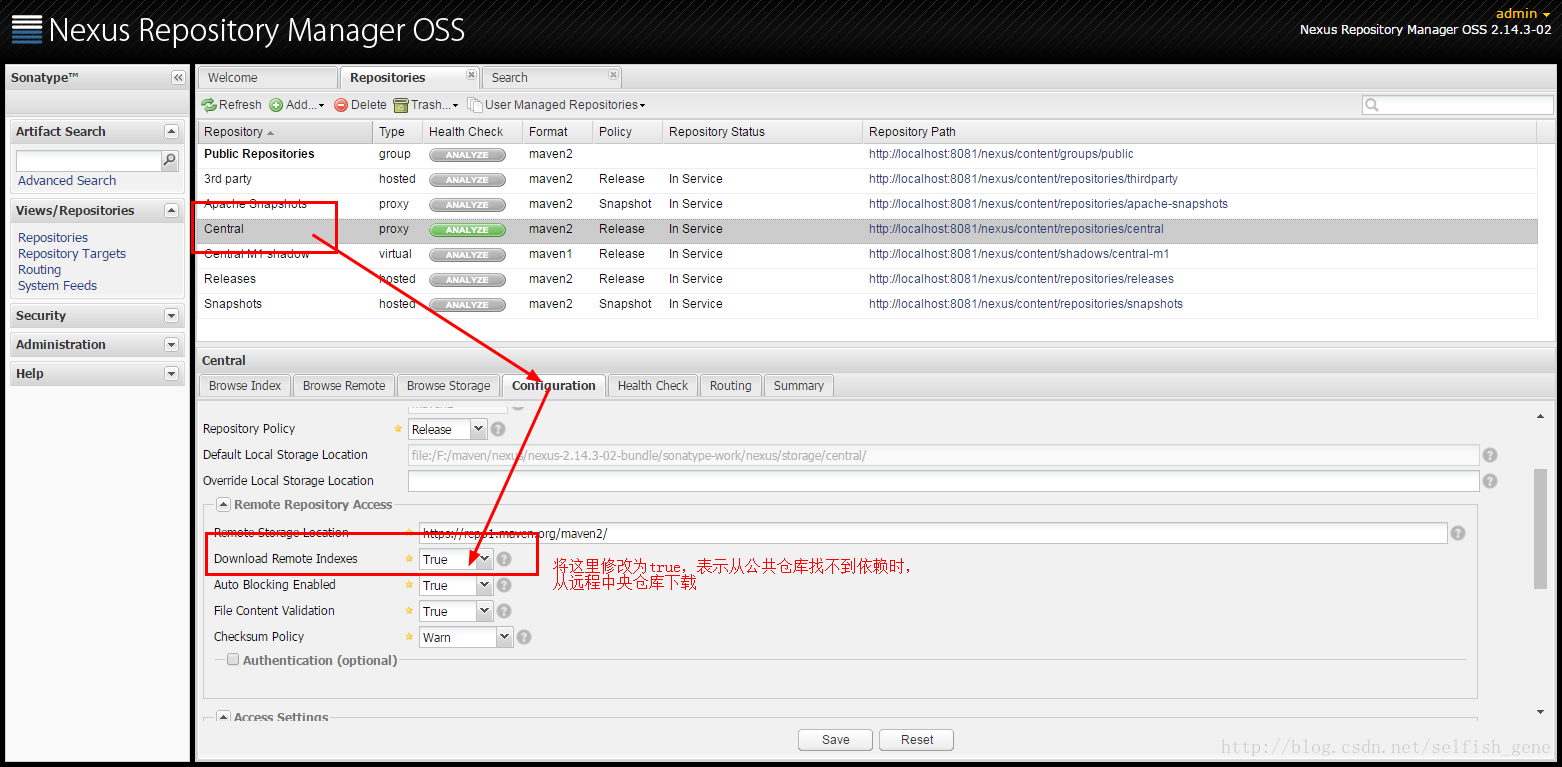Open the Routing tab
The width and height of the screenshot is (1562, 767).
(x=731, y=386)
